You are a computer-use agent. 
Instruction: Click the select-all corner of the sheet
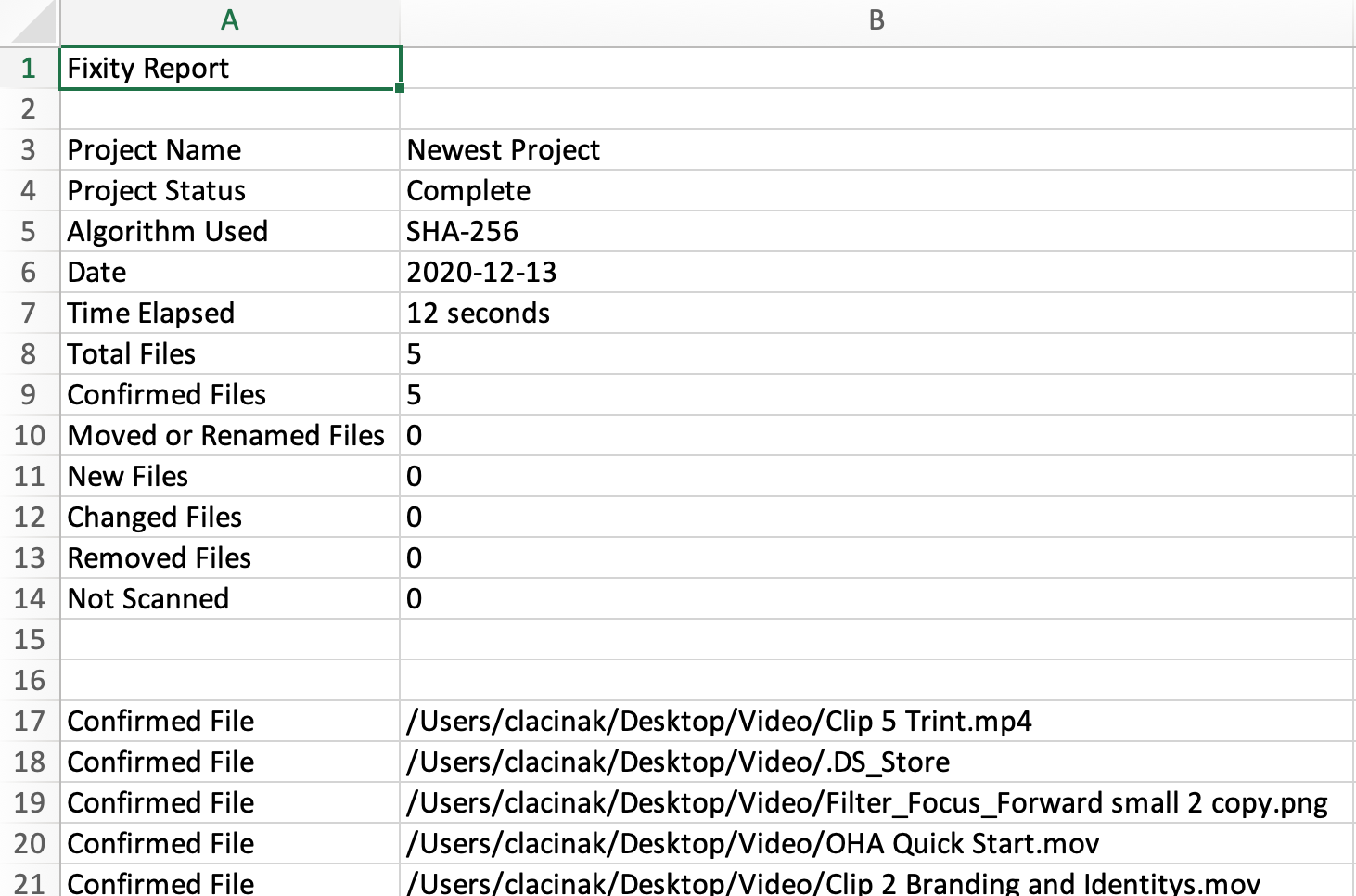tap(30, 22)
